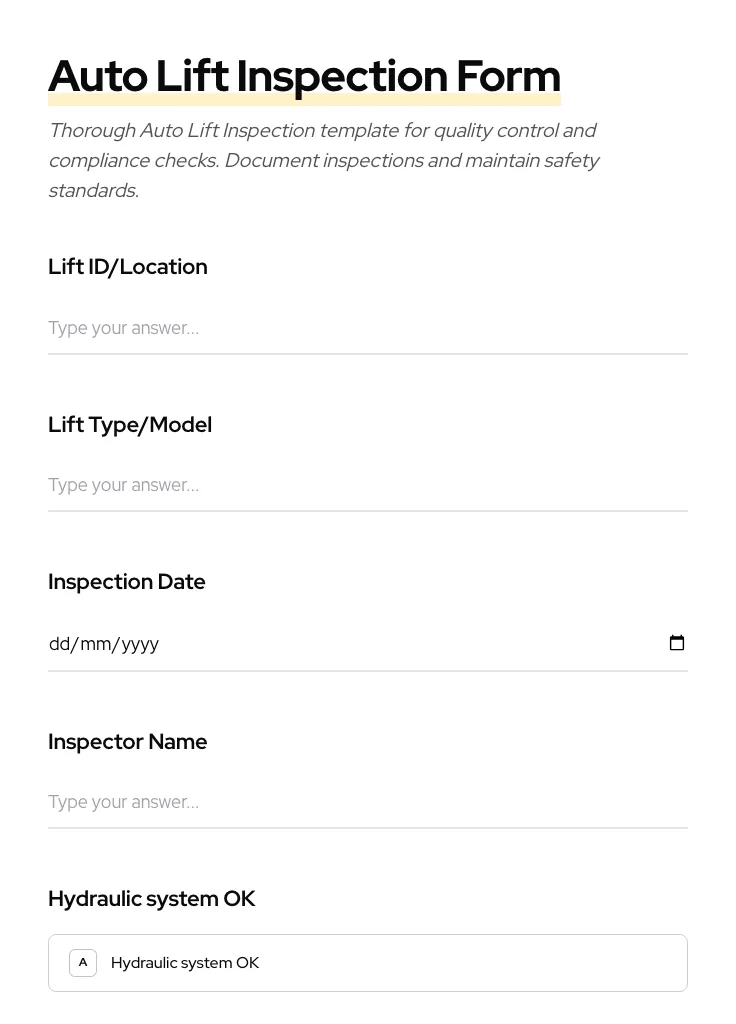The width and height of the screenshot is (736, 1024).
Task: Click the yellow highlight under the form title
Action: (304, 100)
